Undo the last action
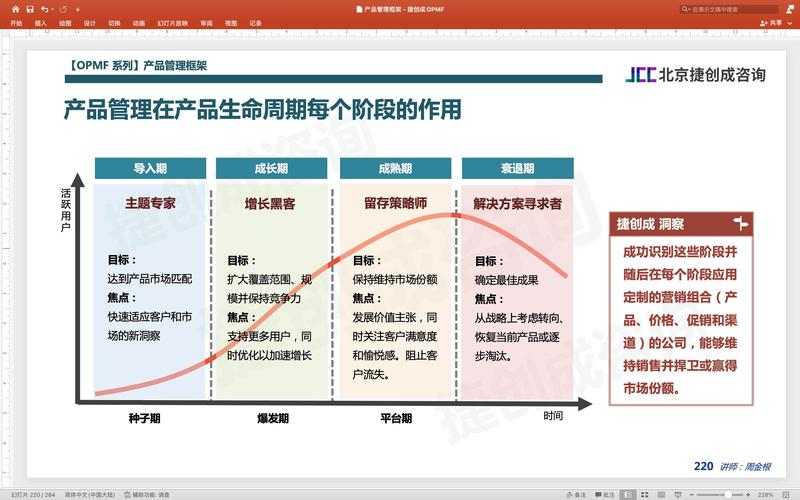This screenshot has width=800, height=500. 45,9
